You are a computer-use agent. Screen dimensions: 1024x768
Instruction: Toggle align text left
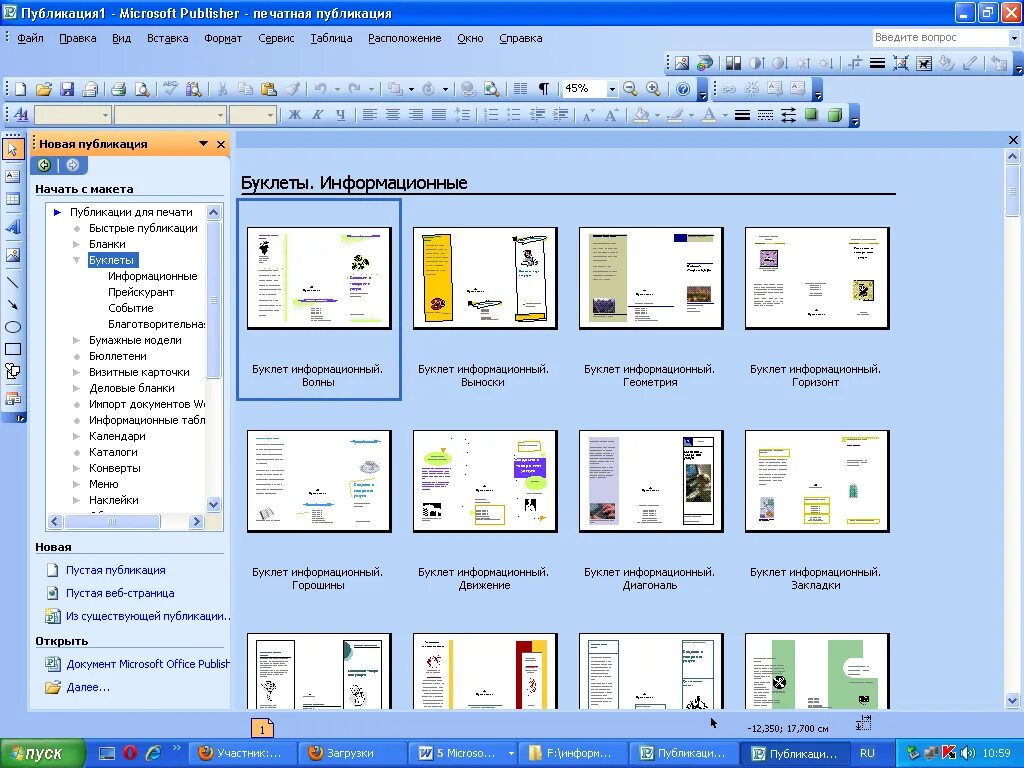pos(370,115)
